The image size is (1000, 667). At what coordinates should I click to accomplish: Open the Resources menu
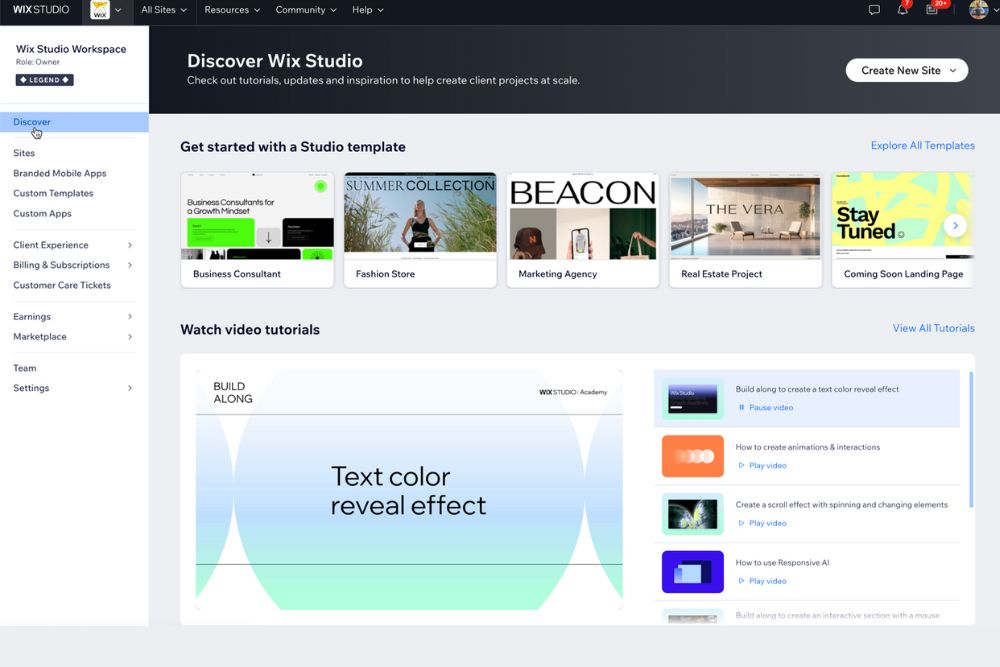(x=232, y=10)
